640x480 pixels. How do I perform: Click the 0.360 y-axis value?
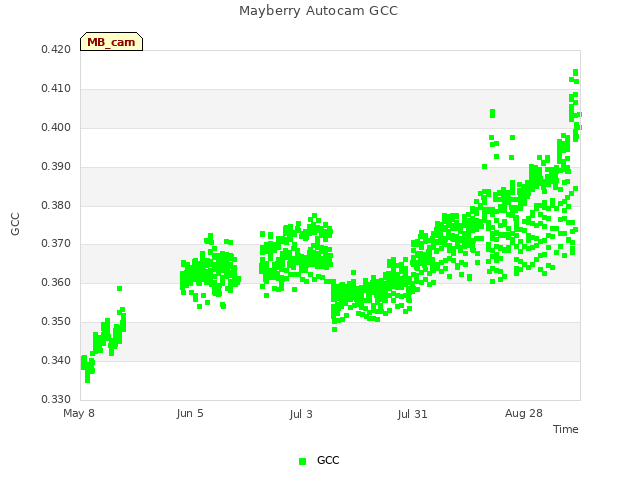point(56,282)
